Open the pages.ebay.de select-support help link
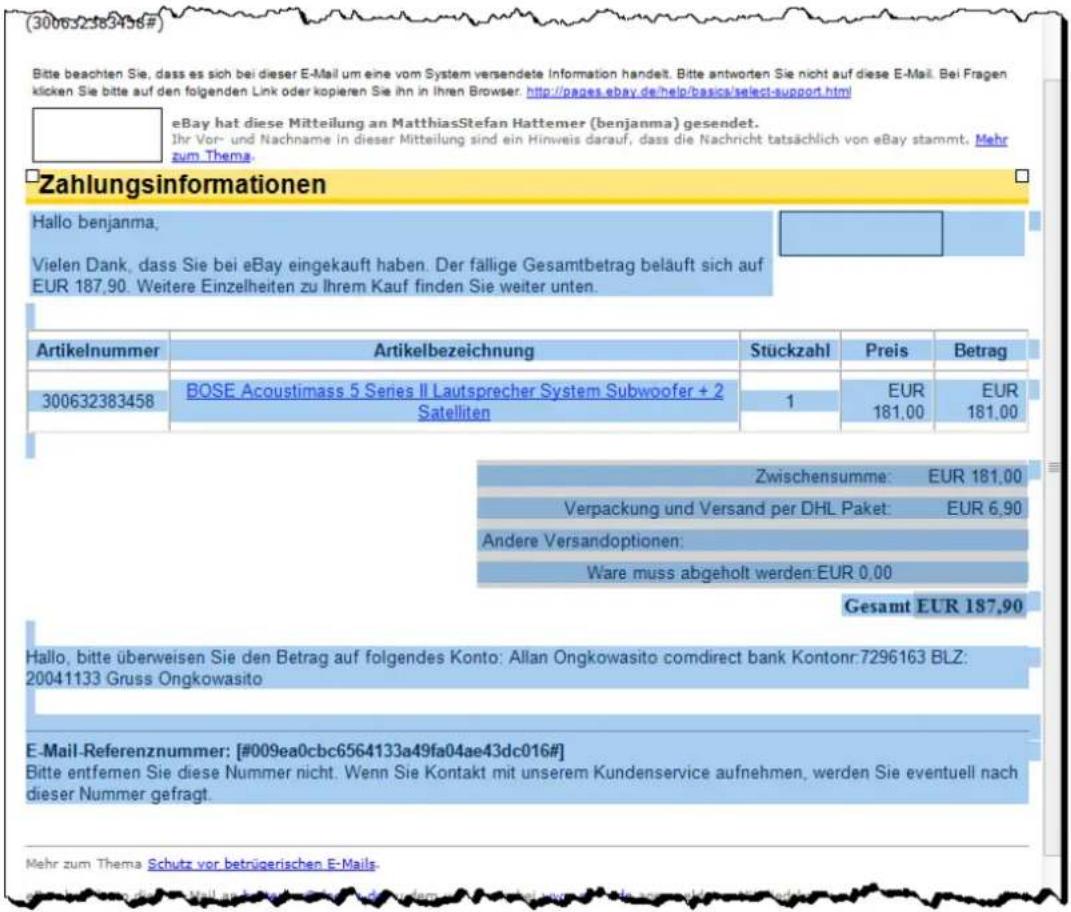1071x912 pixels. (688, 92)
